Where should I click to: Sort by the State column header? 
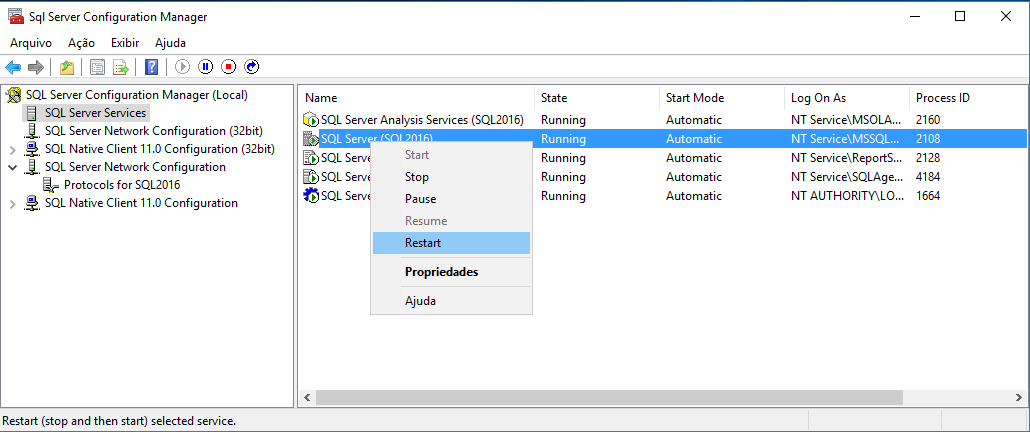(596, 98)
